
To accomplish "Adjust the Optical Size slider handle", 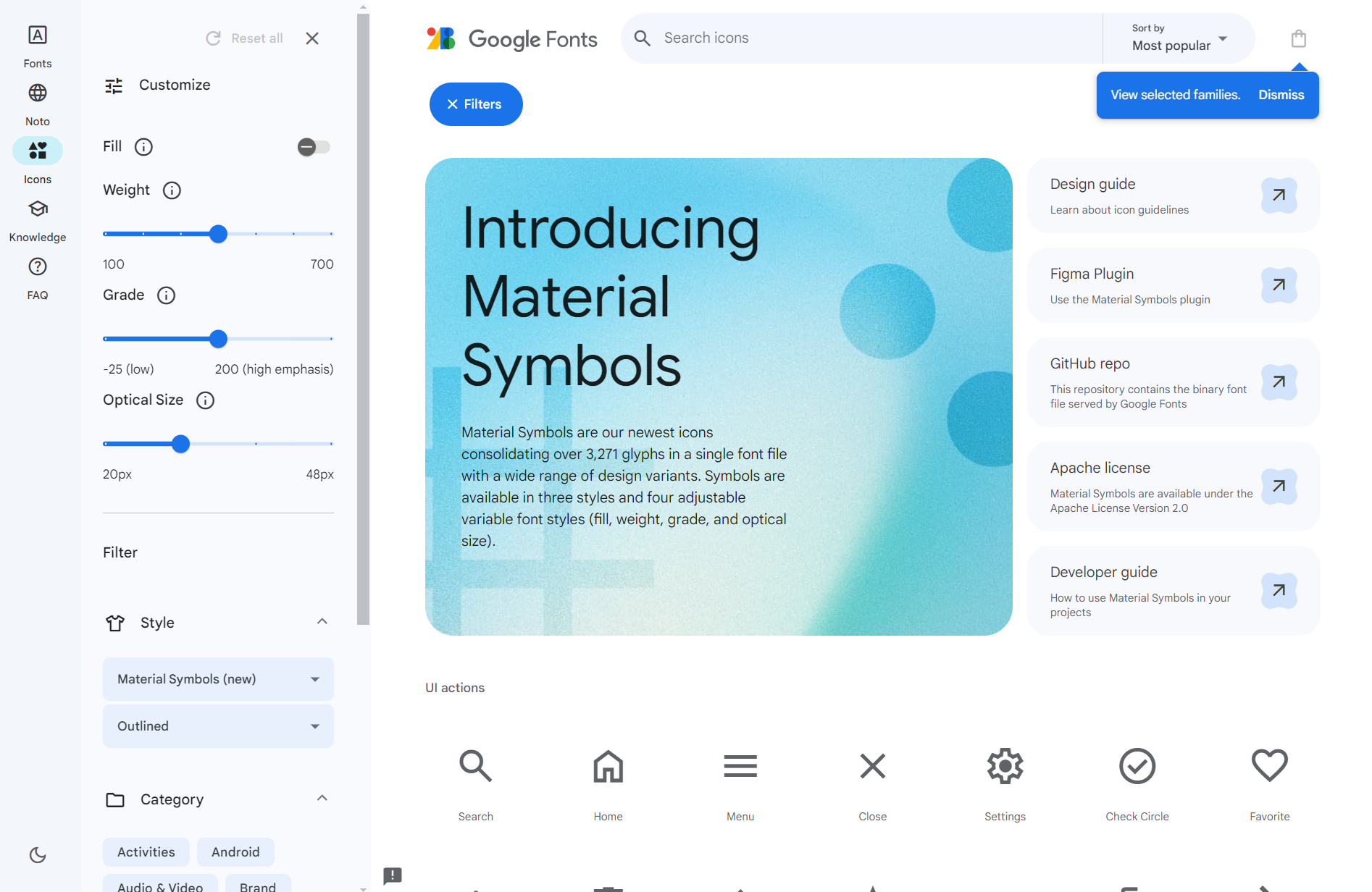I will 181,444.
